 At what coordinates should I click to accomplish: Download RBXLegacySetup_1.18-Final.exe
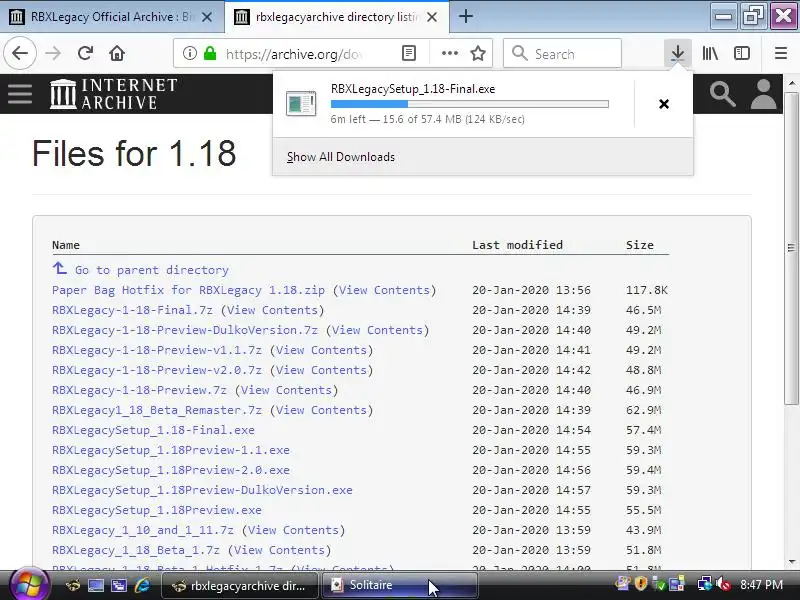(153, 430)
